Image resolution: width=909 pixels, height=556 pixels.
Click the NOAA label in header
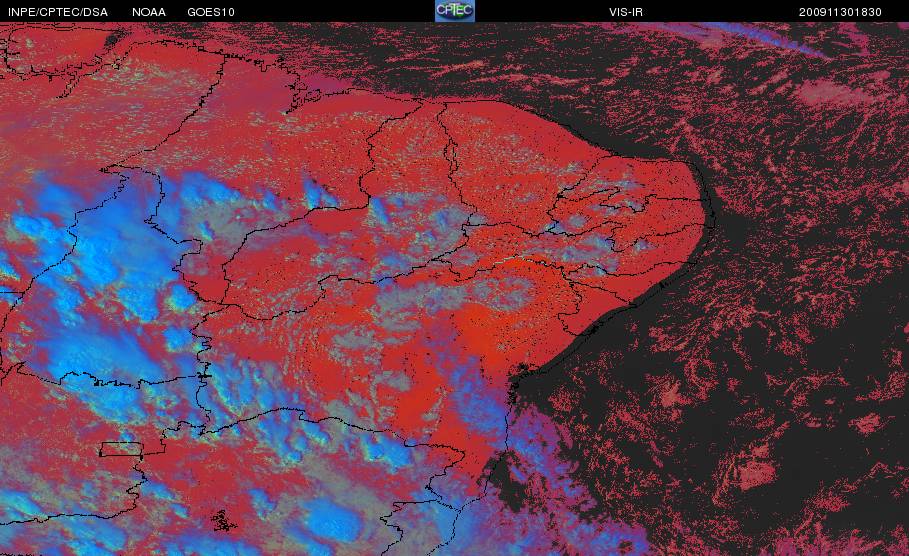(x=149, y=12)
